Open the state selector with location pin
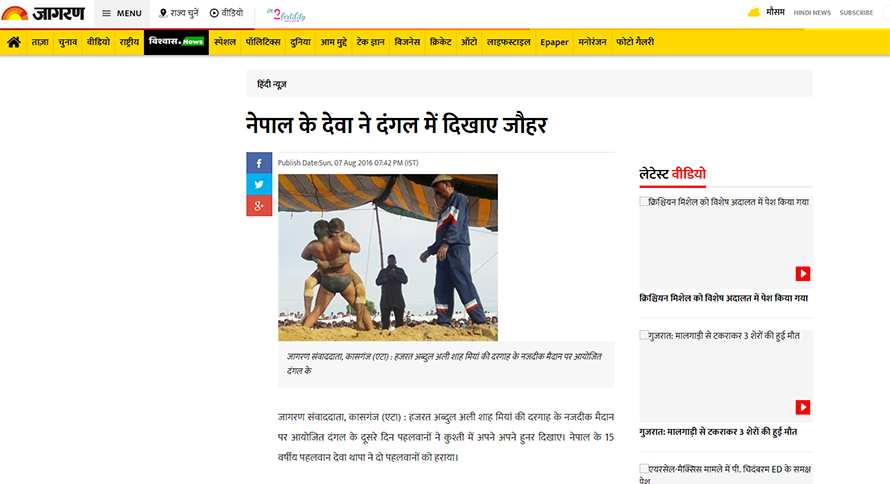Image resolution: width=890 pixels, height=484 pixels. [x=178, y=13]
